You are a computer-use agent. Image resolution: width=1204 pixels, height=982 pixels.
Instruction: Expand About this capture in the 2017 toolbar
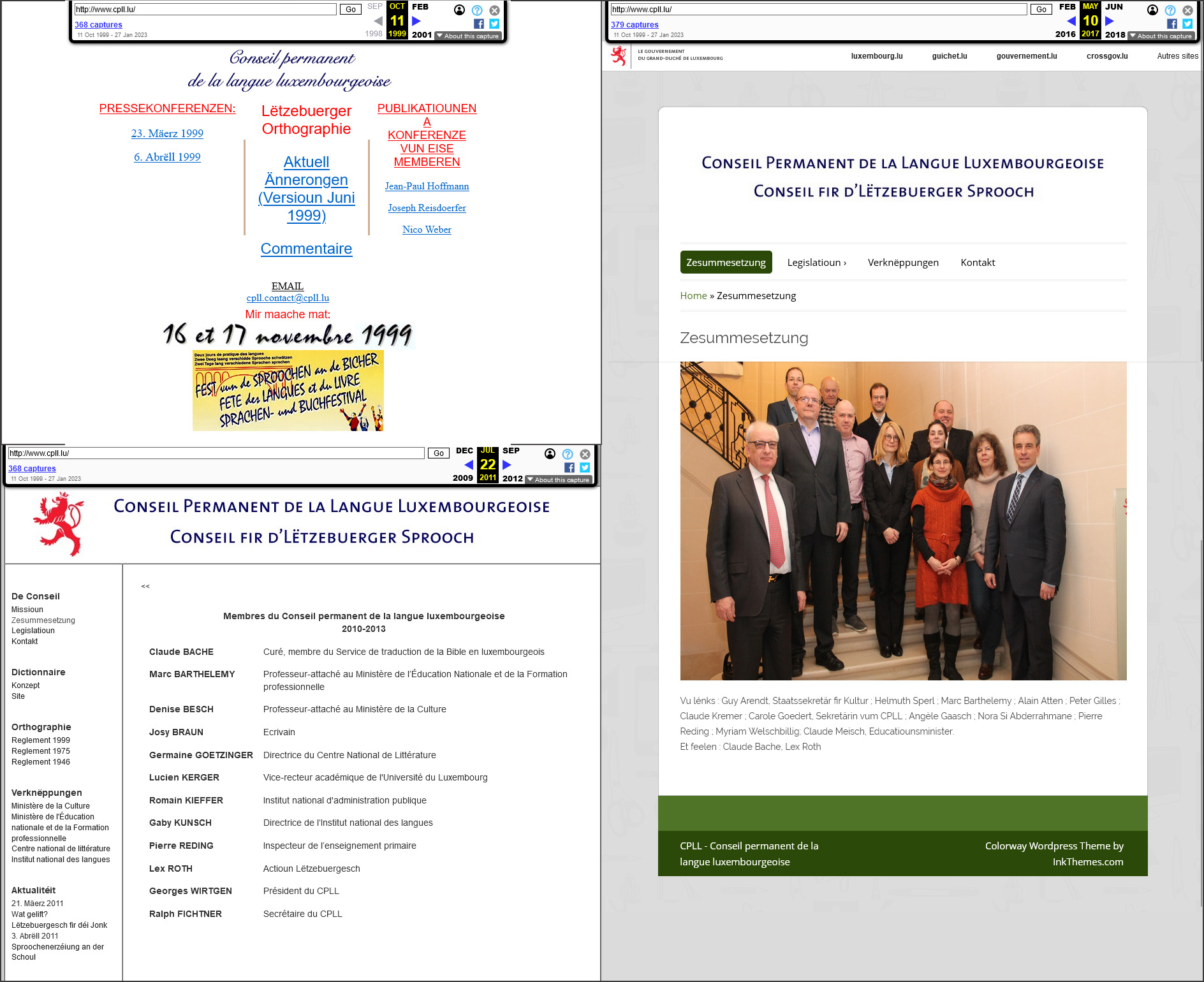coord(1161,36)
